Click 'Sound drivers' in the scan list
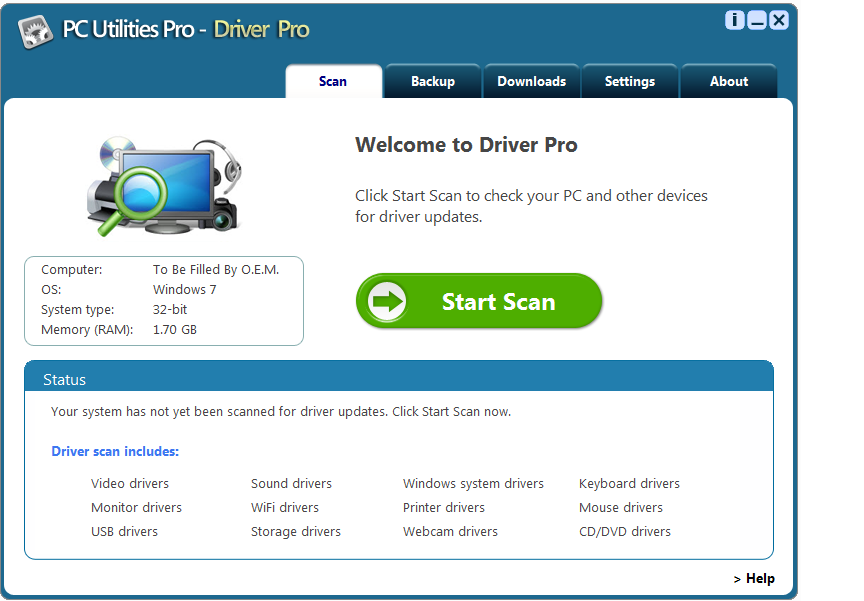The width and height of the screenshot is (864, 601). tap(291, 483)
